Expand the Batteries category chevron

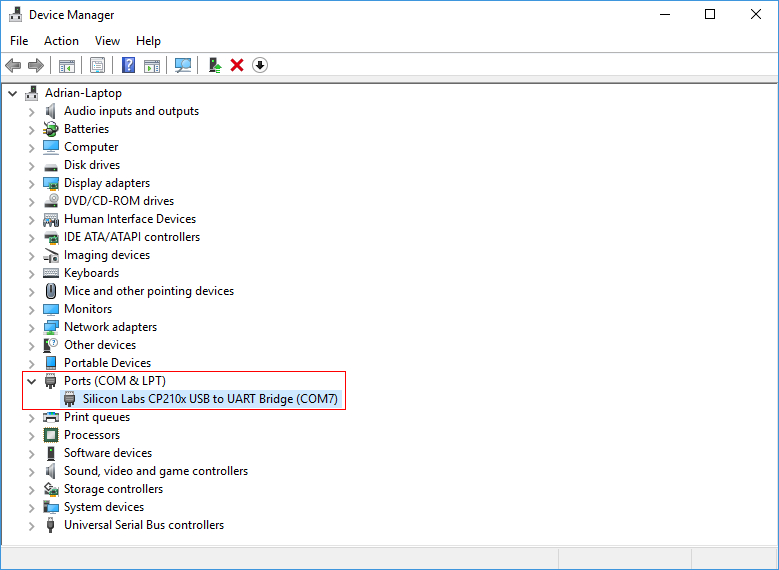31,129
